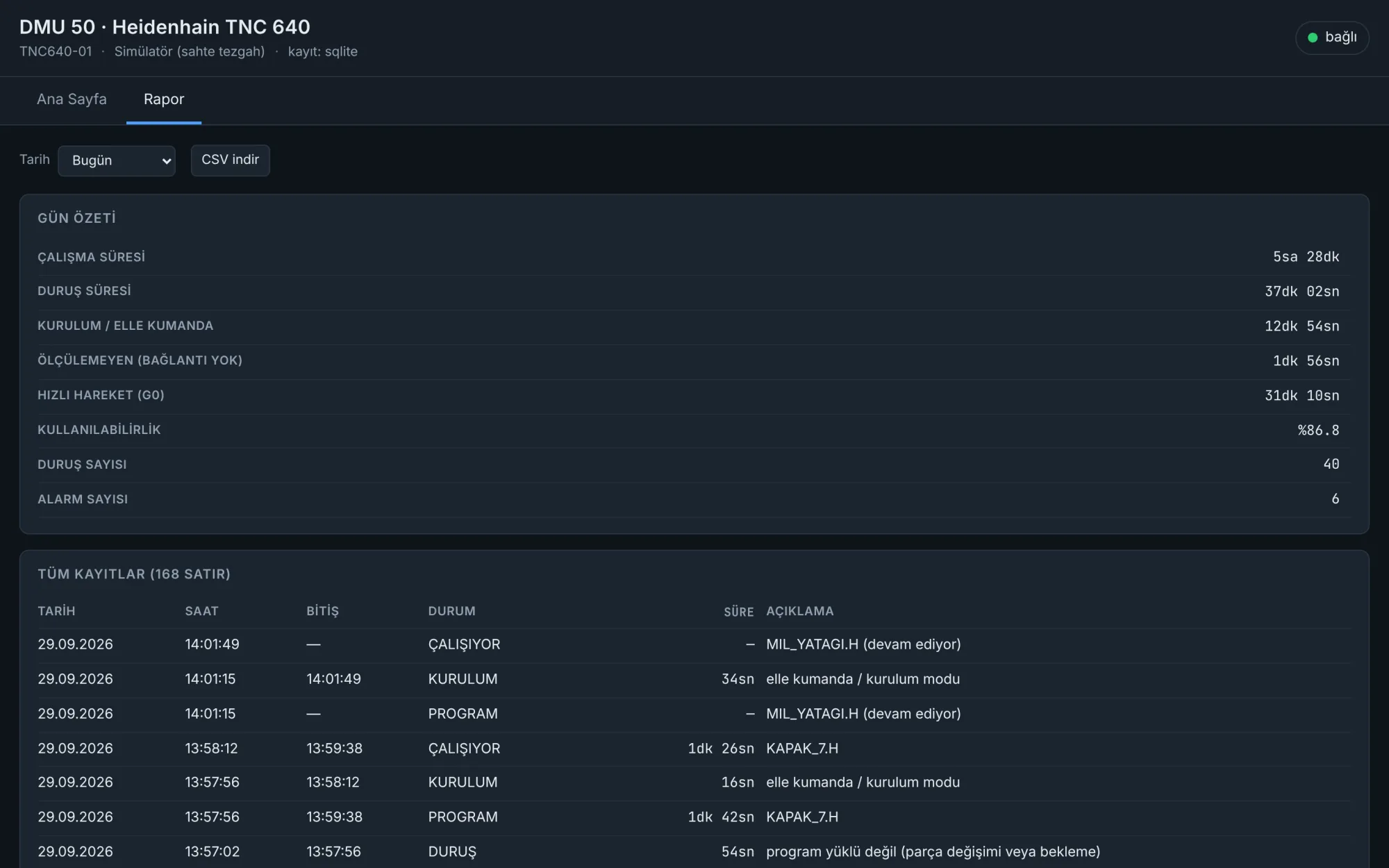Image resolution: width=1389 pixels, height=868 pixels.
Task: Click ÇALIŞIYOR status in the 14:01:49 row
Action: tap(464, 644)
